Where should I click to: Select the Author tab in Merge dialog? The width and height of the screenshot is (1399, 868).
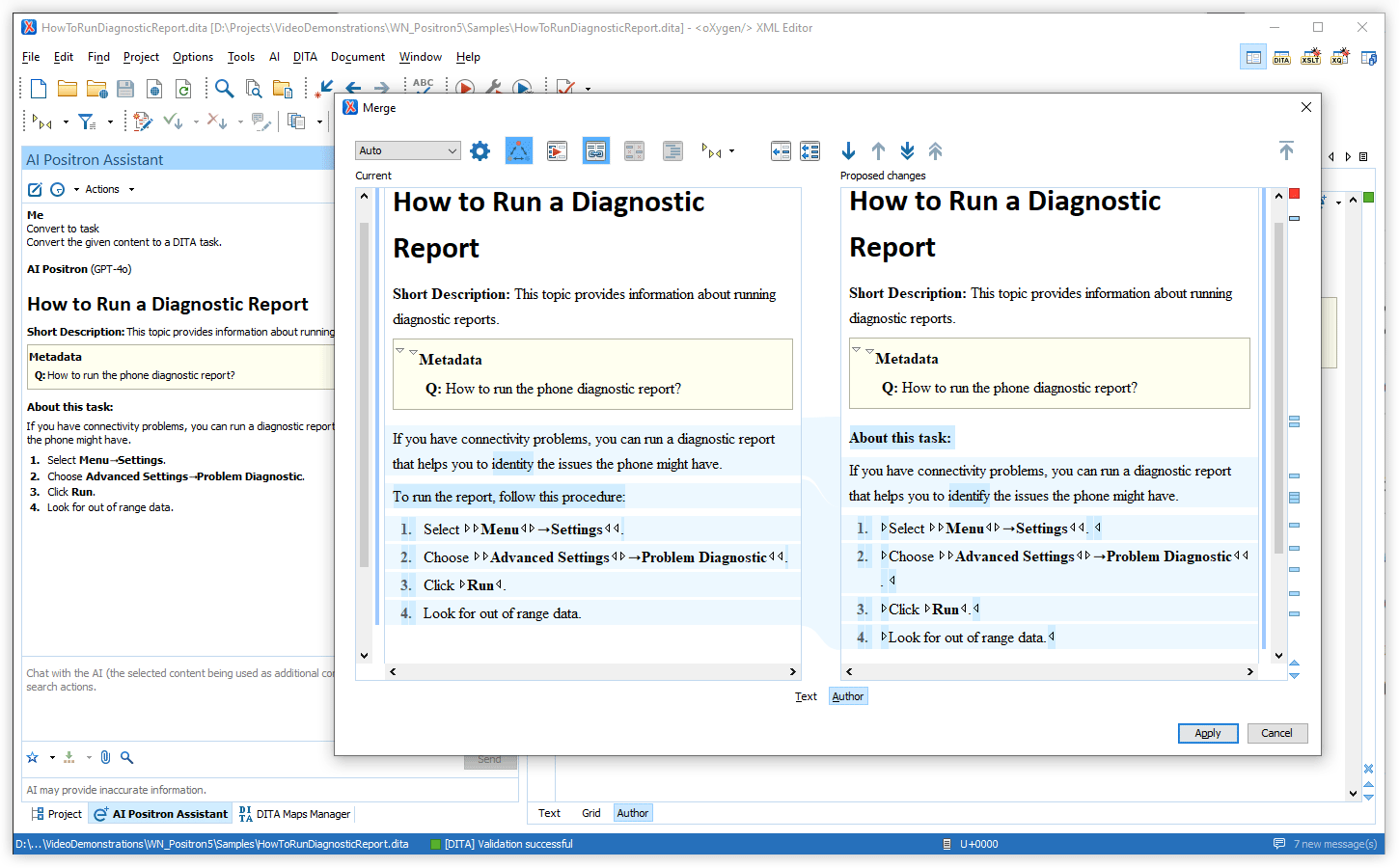pos(848,696)
